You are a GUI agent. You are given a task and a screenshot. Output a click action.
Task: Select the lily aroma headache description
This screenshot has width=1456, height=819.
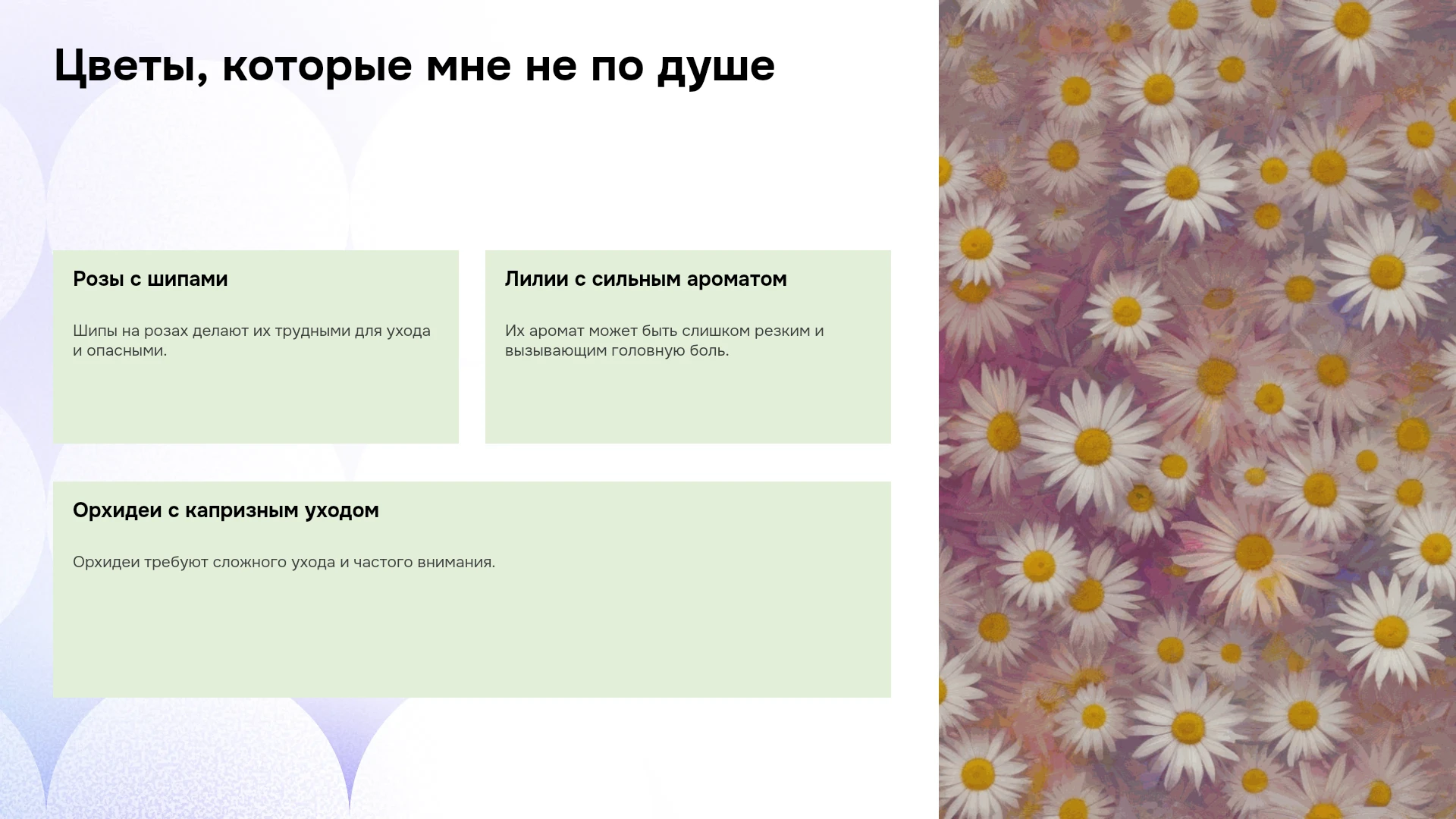click(664, 340)
